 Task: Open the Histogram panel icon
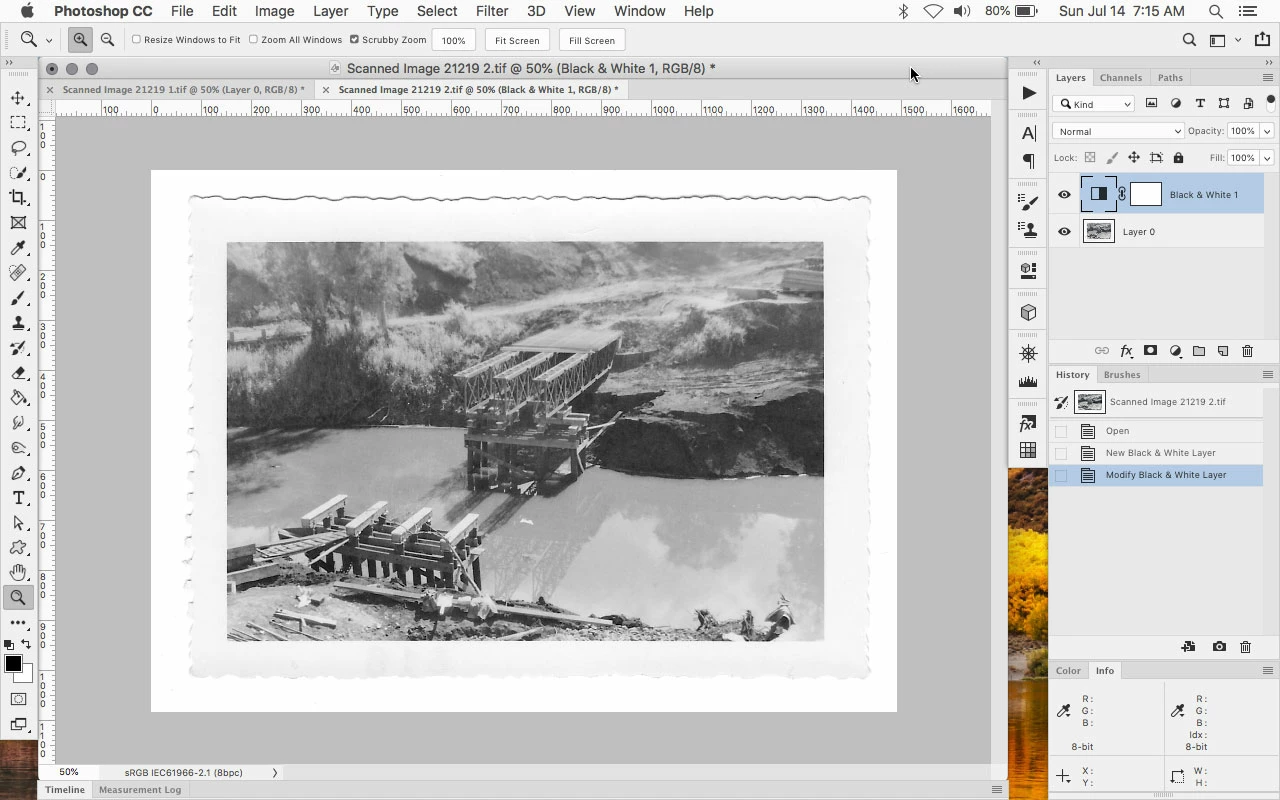point(1028,381)
